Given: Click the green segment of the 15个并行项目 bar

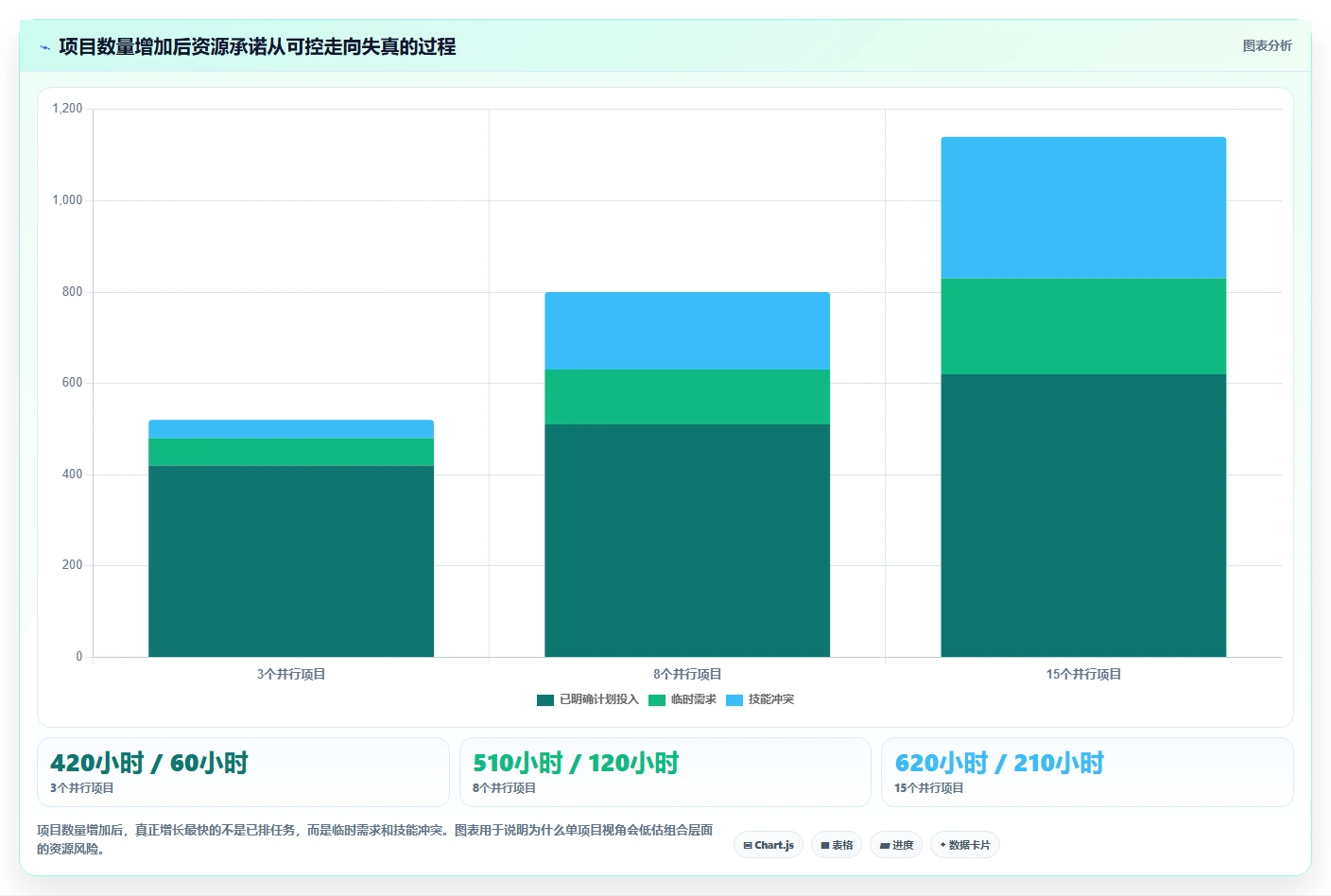Looking at the screenshot, I should (1083, 326).
